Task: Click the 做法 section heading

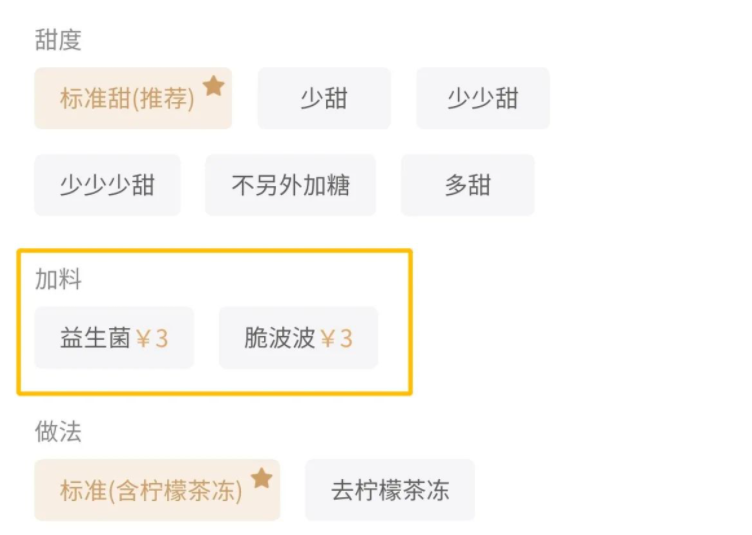Action: pyautogui.click(x=58, y=432)
